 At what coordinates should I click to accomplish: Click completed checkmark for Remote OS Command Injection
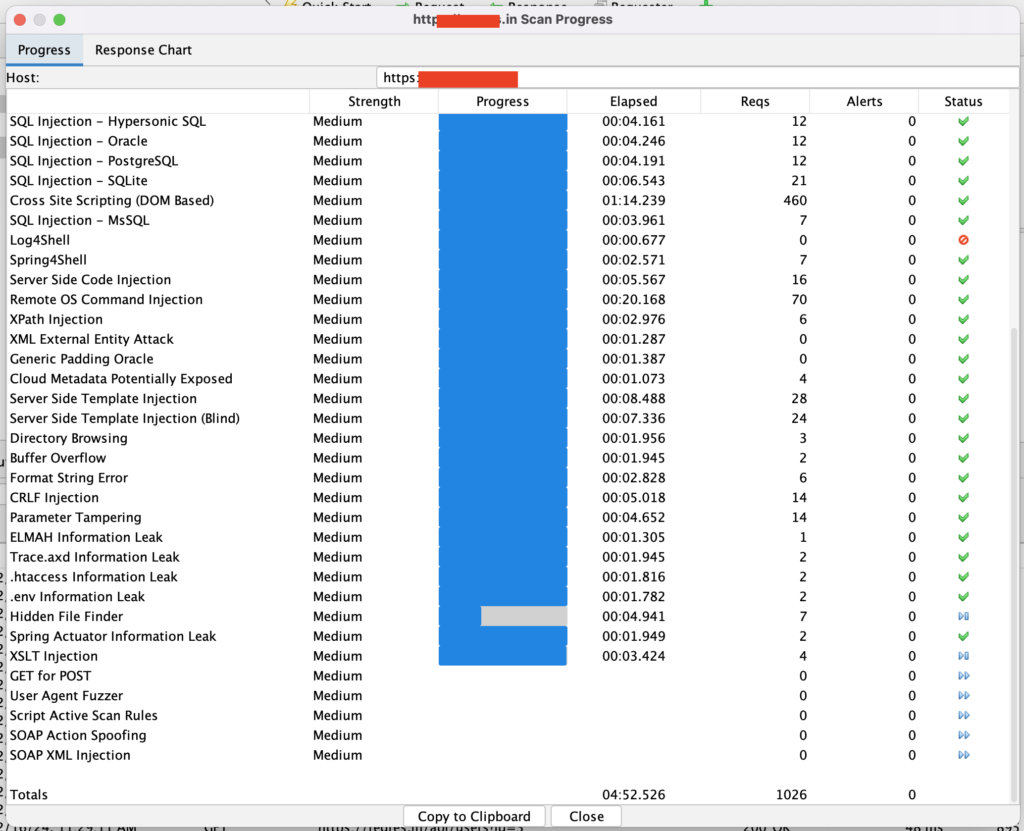point(963,300)
